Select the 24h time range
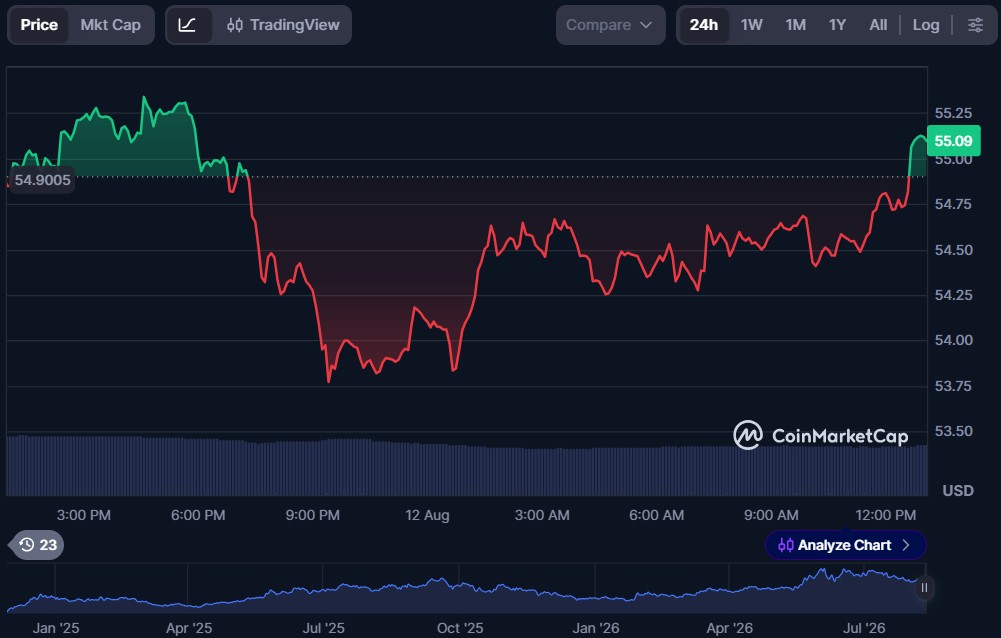This screenshot has height=638, width=1001. coord(704,25)
